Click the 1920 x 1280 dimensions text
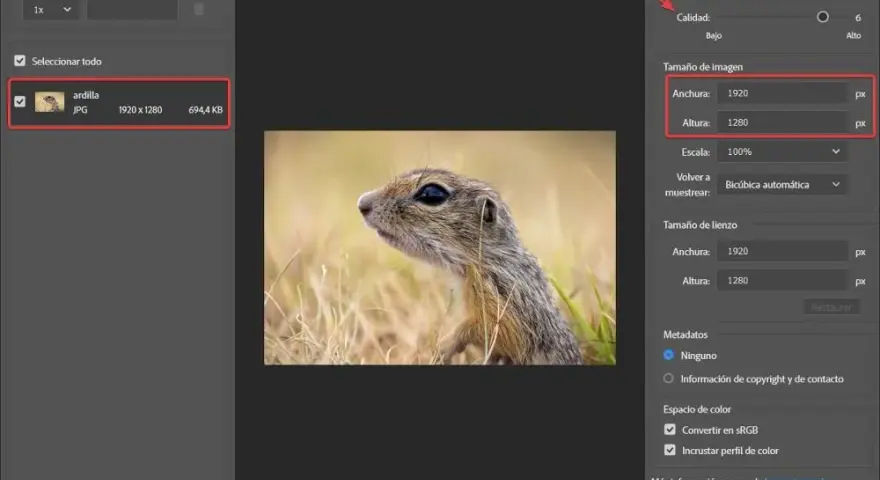The width and height of the screenshot is (880, 480). tap(140, 110)
